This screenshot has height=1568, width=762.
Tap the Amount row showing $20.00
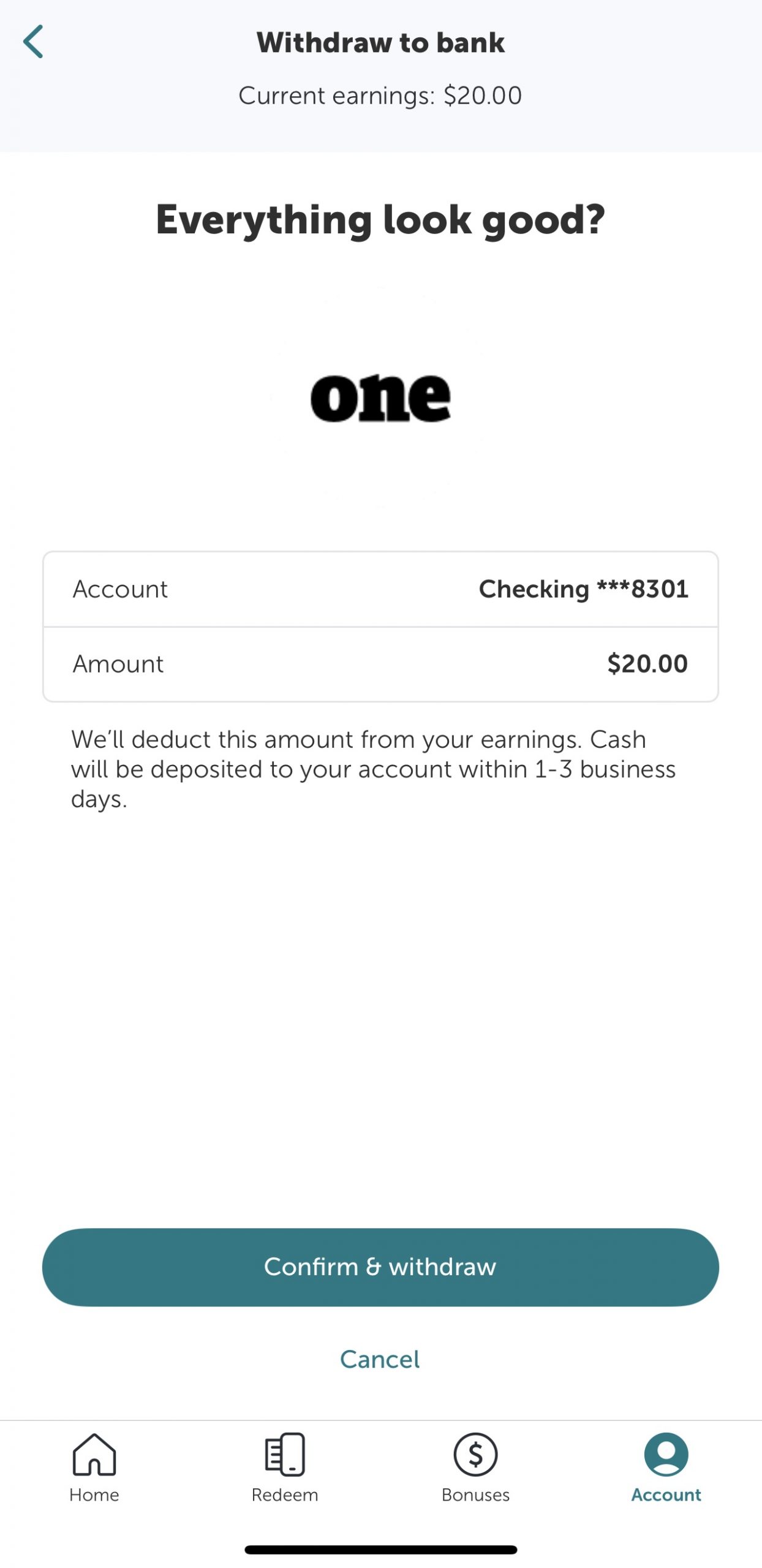(380, 665)
